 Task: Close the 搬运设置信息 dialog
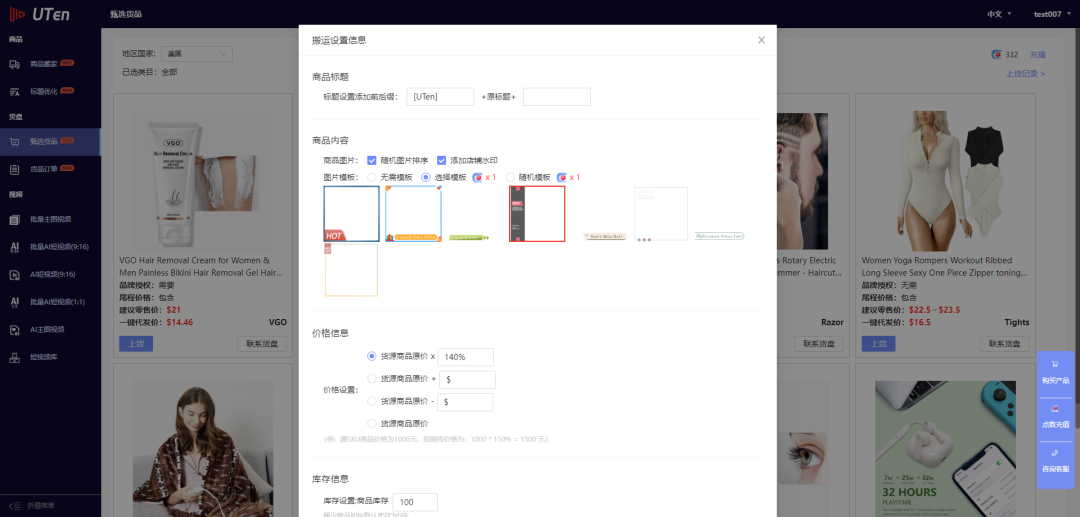pos(761,40)
